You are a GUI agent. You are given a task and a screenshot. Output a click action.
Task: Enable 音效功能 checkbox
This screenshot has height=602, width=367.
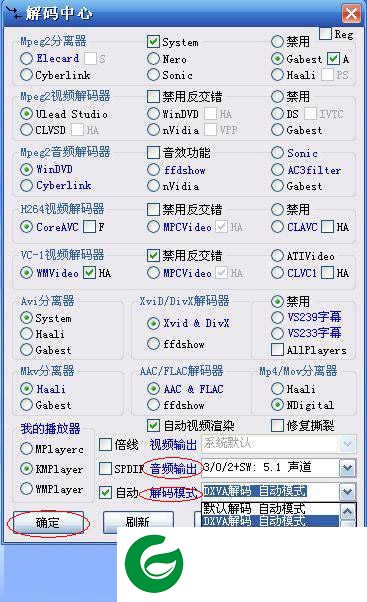[x=153, y=152]
